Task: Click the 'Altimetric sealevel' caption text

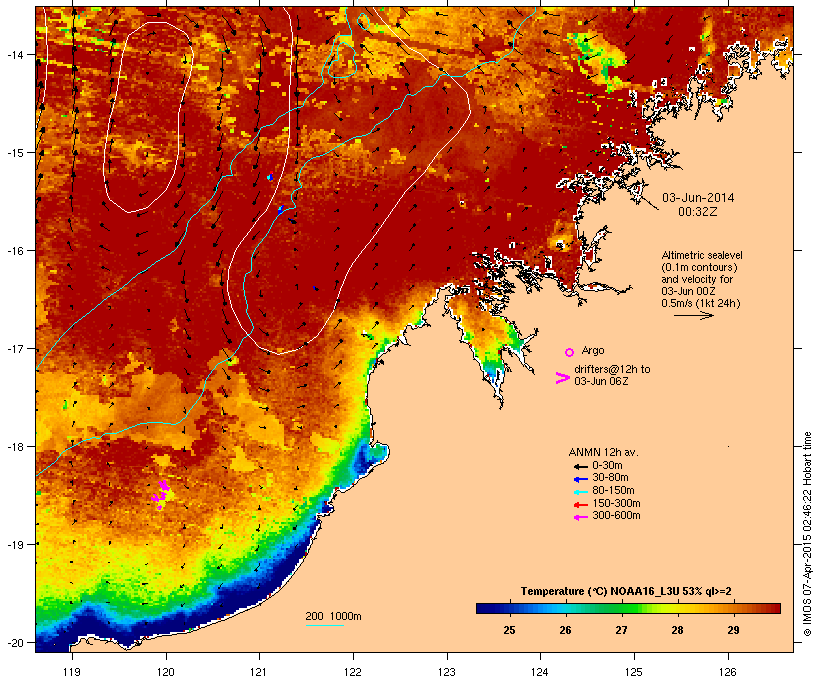Action: (x=702, y=255)
